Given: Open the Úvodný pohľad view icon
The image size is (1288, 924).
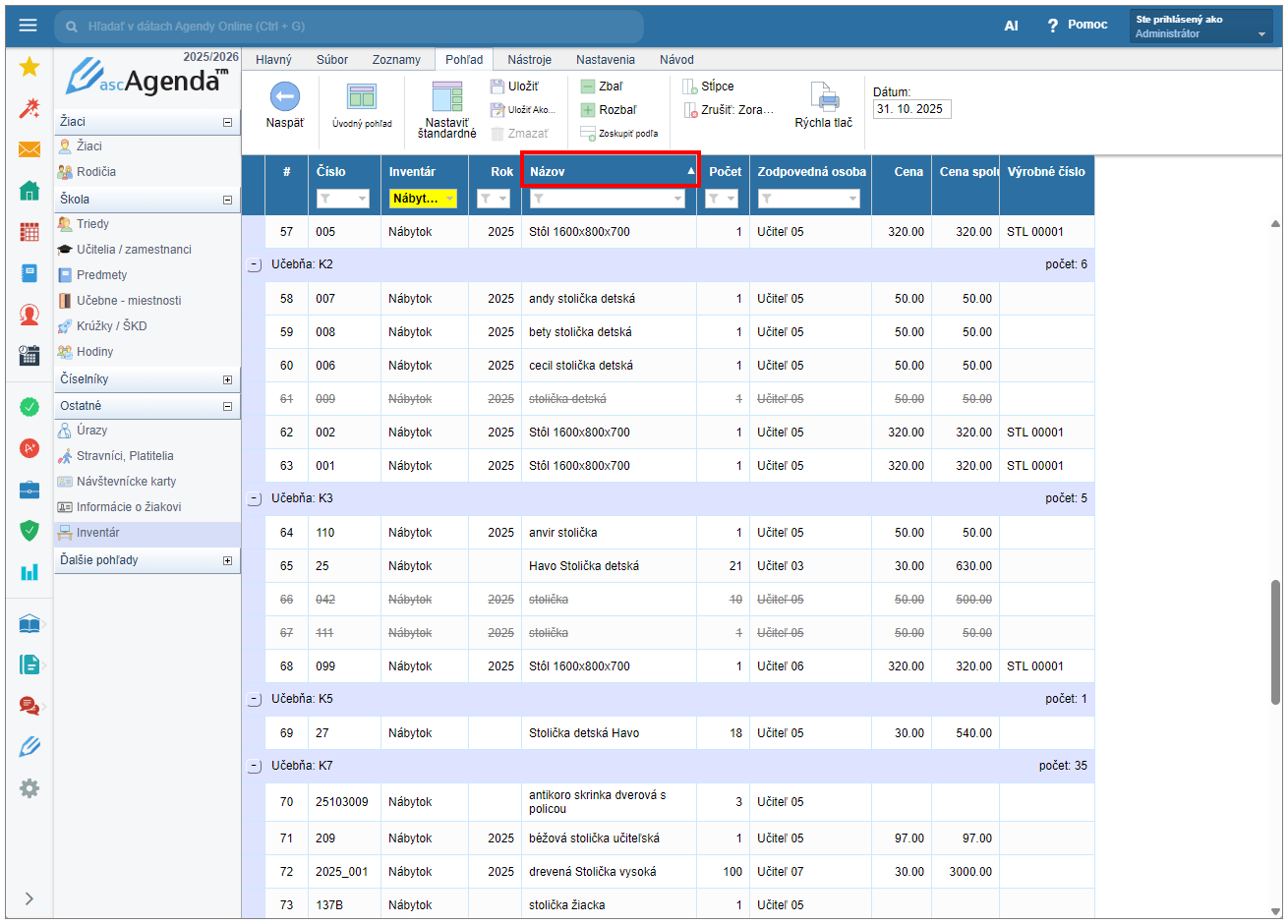Looking at the screenshot, I should (x=362, y=96).
